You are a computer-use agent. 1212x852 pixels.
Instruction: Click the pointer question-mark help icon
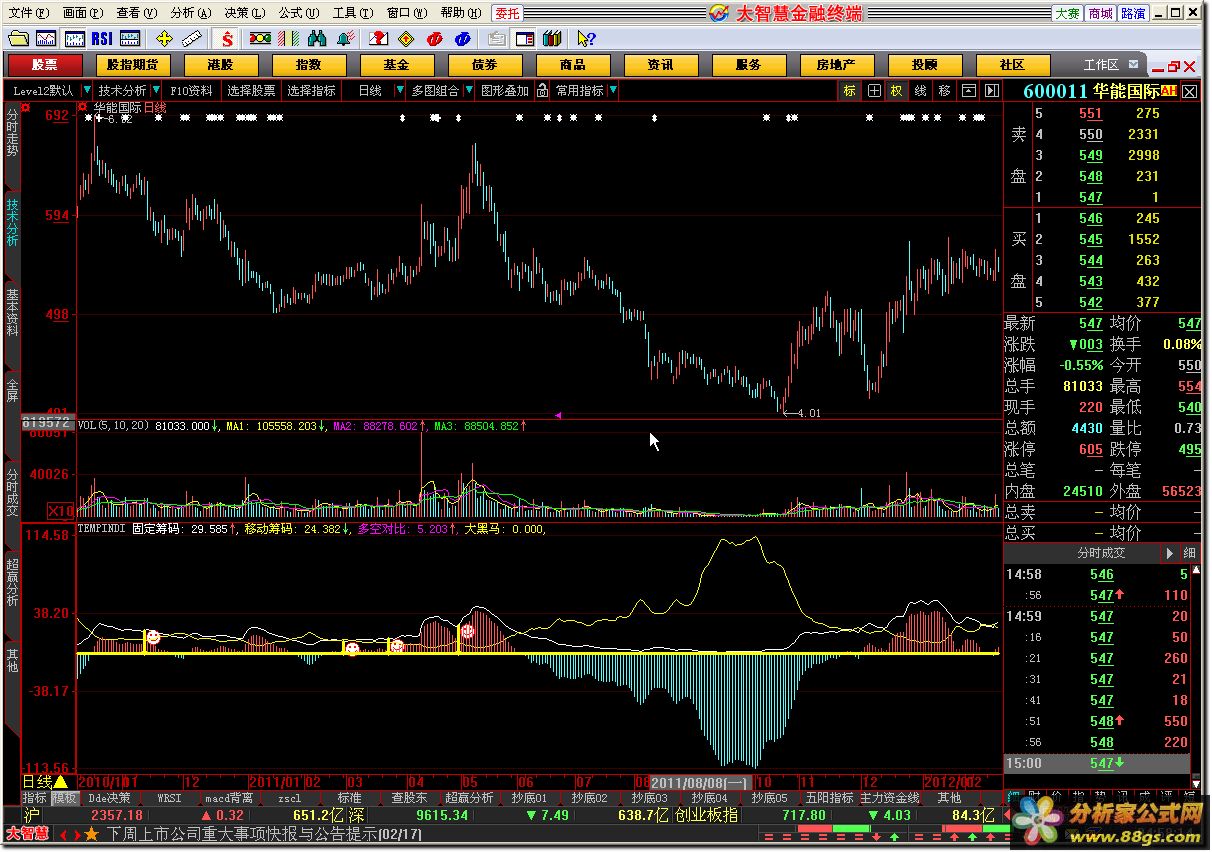tap(587, 39)
